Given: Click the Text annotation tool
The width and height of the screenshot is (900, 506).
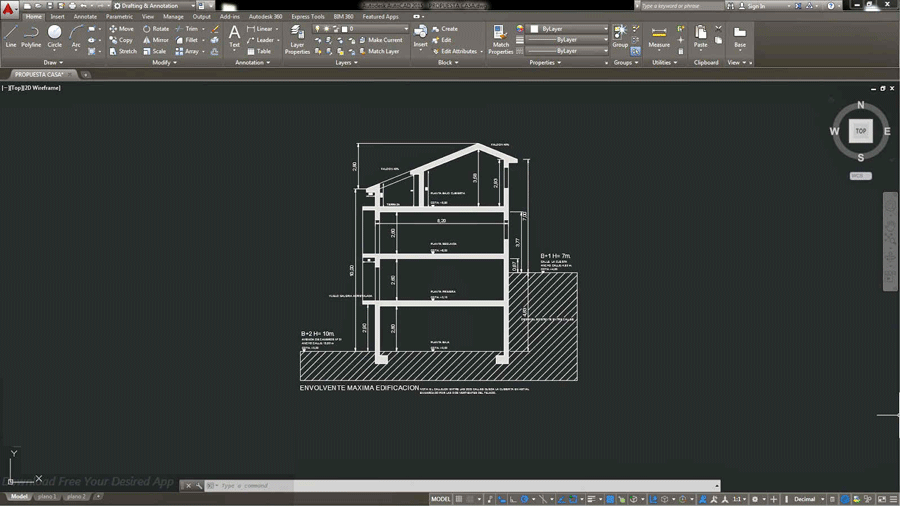Looking at the screenshot, I should tap(234, 36).
